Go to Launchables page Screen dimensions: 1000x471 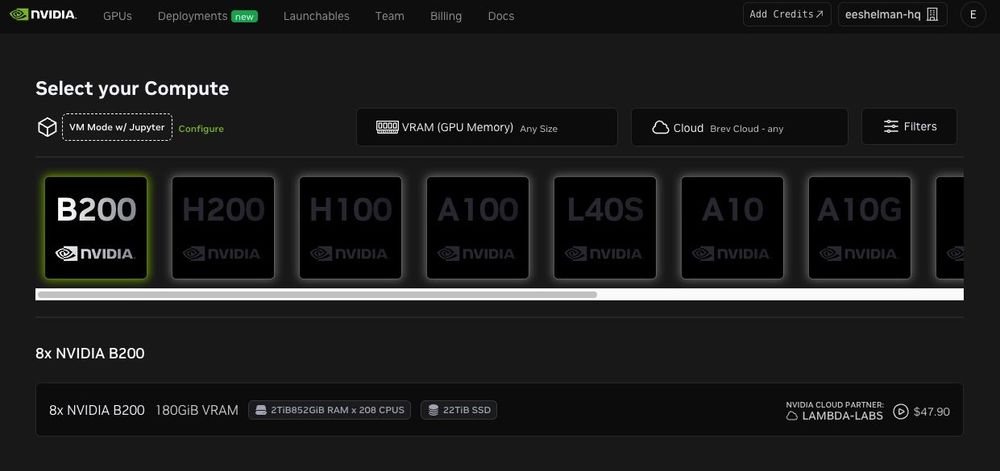coord(316,16)
